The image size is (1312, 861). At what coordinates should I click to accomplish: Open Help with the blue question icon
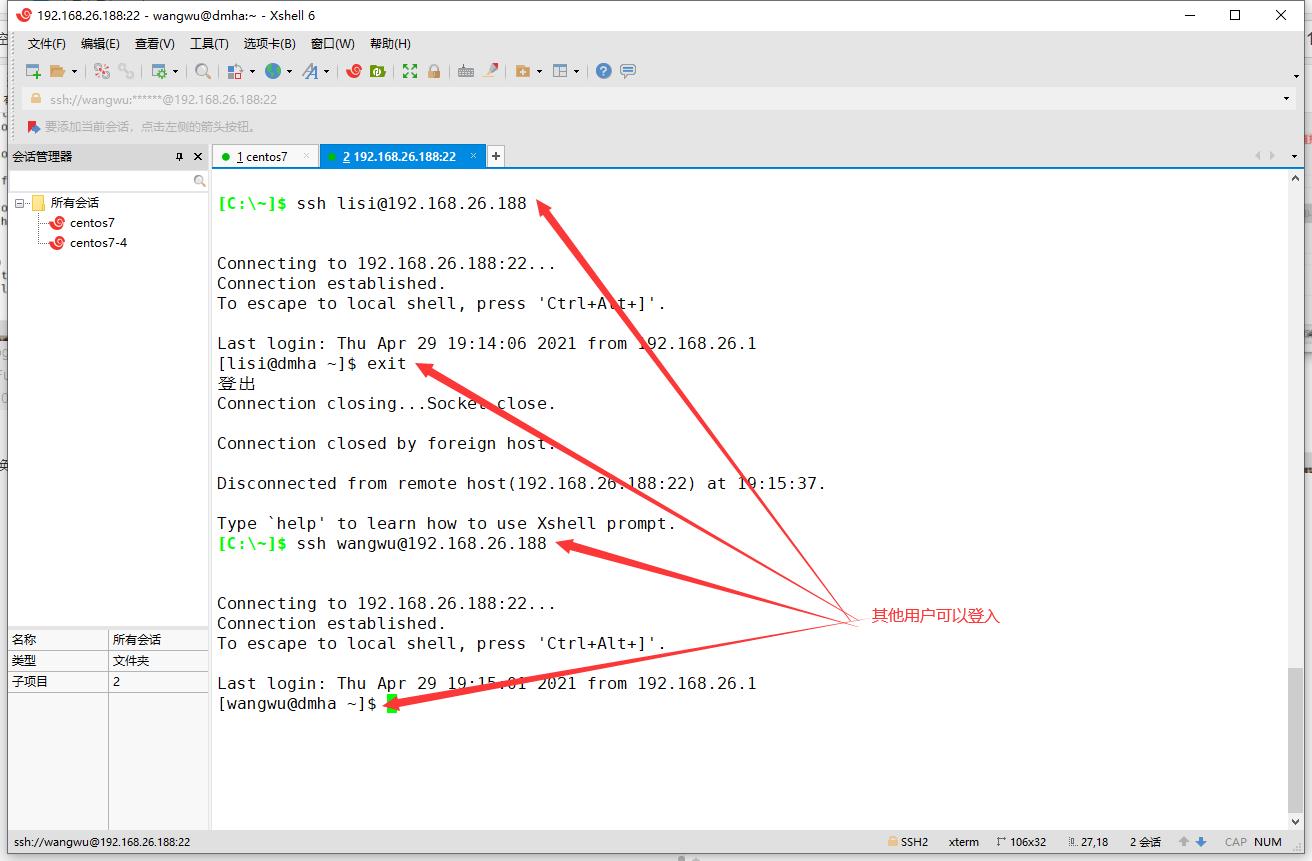(604, 71)
